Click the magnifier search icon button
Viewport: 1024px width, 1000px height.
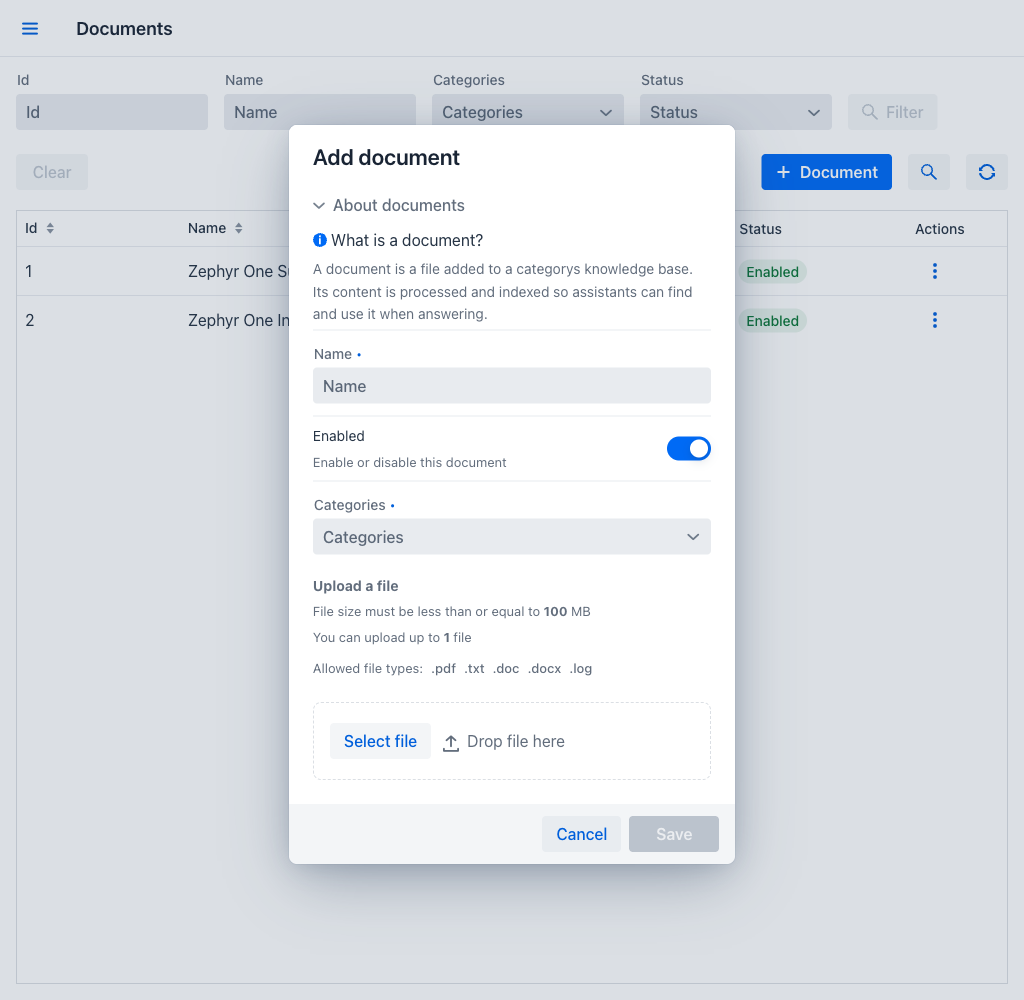click(x=929, y=172)
